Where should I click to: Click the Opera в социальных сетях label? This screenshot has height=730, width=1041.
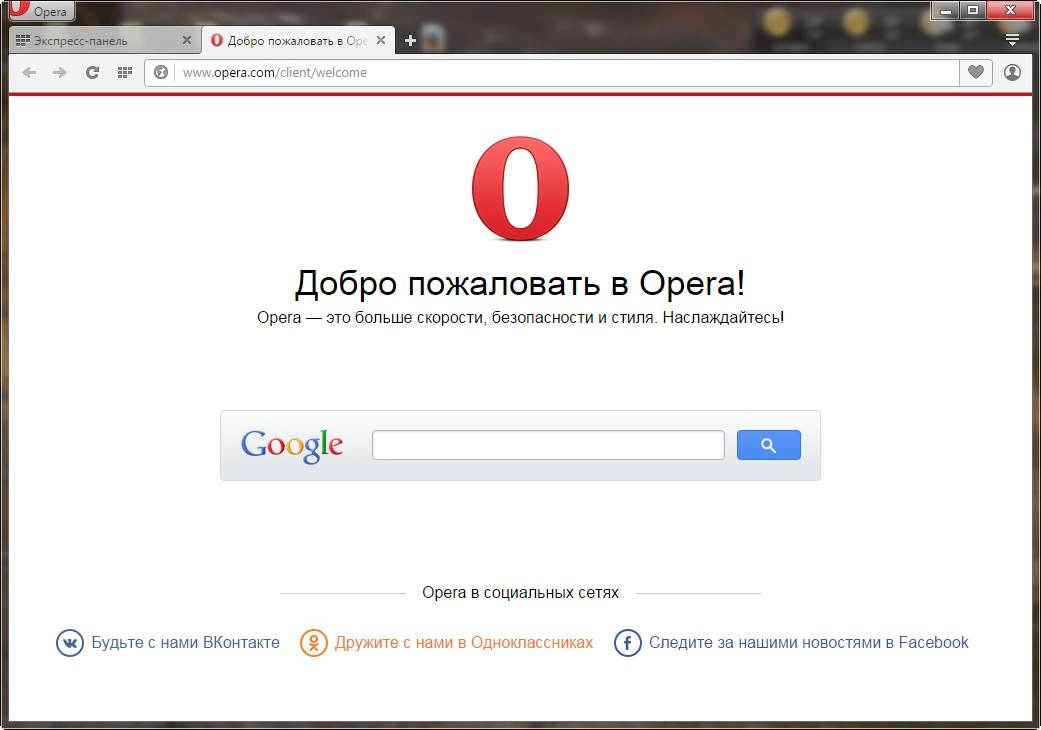pyautogui.click(x=520, y=593)
